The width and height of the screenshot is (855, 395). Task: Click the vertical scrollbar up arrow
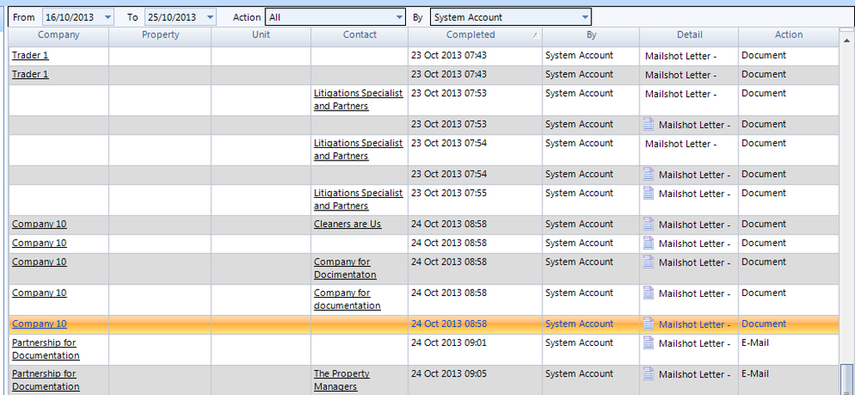point(846,41)
